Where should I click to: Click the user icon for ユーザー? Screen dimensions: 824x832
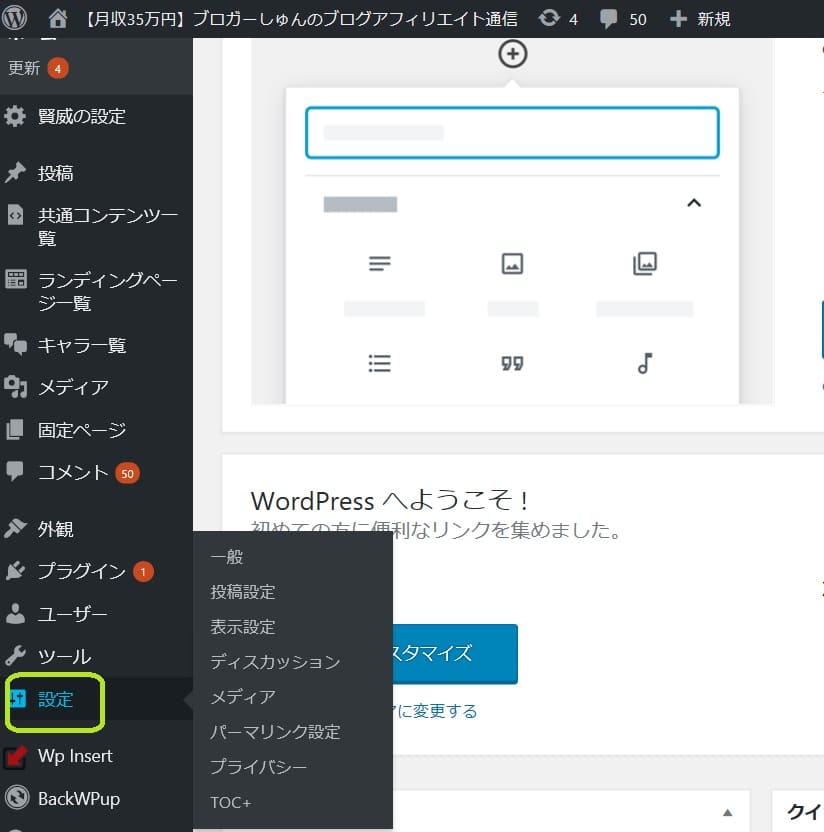point(15,613)
